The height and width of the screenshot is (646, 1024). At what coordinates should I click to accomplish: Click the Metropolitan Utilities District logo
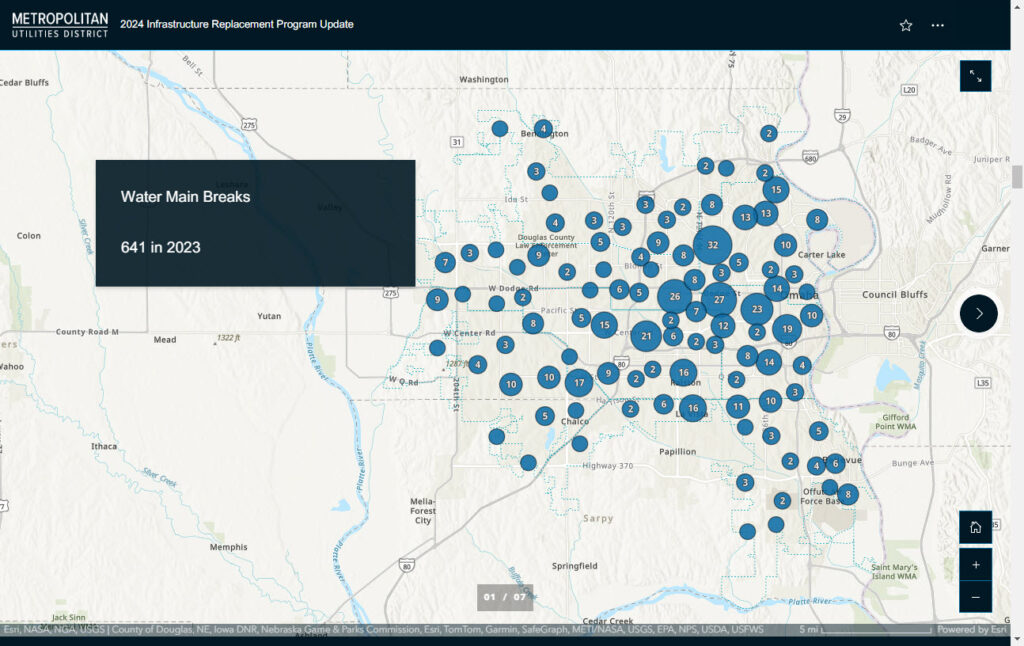(x=59, y=25)
